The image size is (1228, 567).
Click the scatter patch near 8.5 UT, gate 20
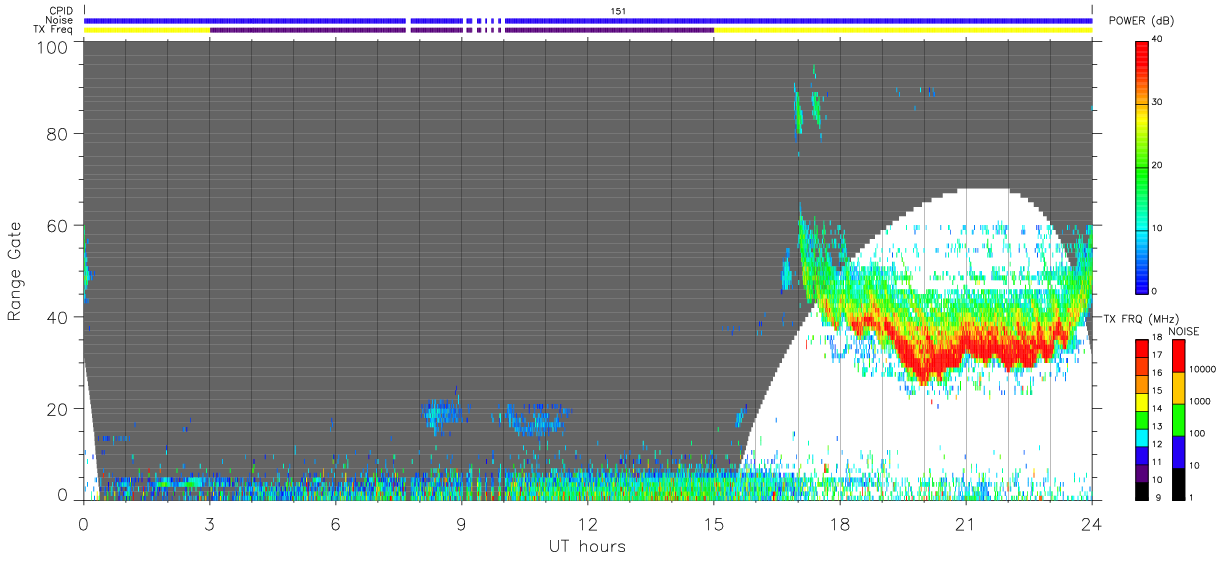(440, 411)
